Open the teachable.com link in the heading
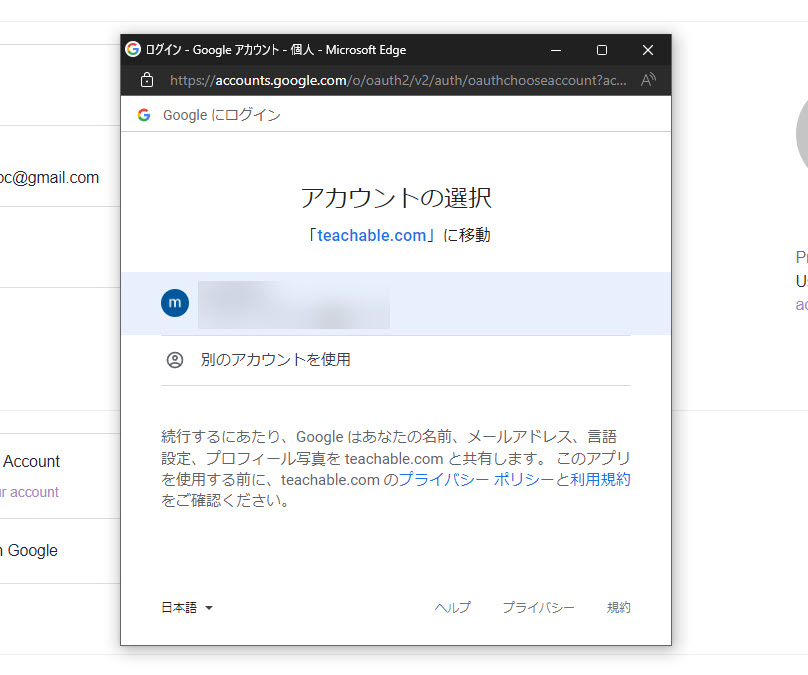This screenshot has height=675, width=808. (x=372, y=235)
